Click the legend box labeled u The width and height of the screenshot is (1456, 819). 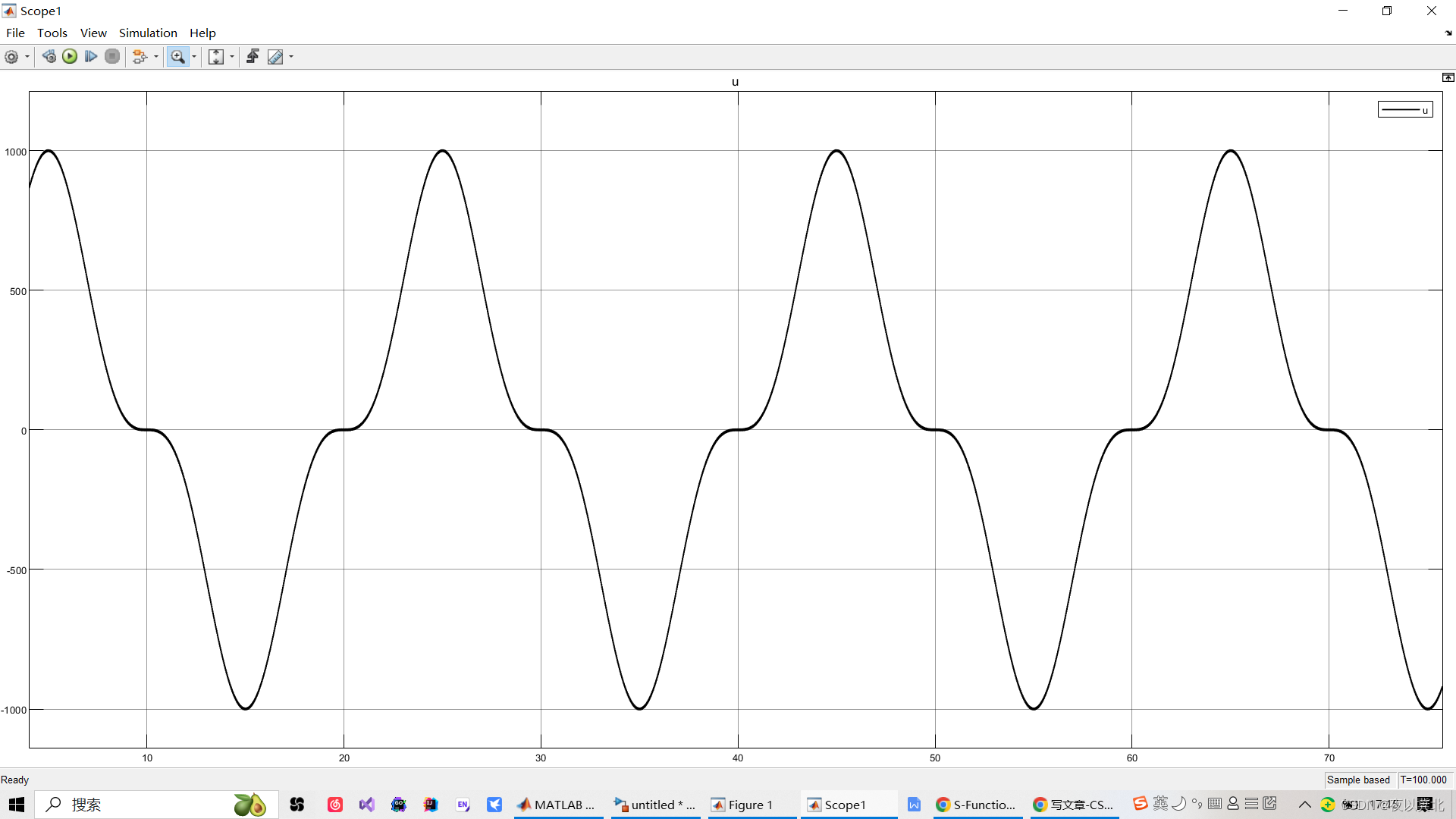click(x=1405, y=110)
